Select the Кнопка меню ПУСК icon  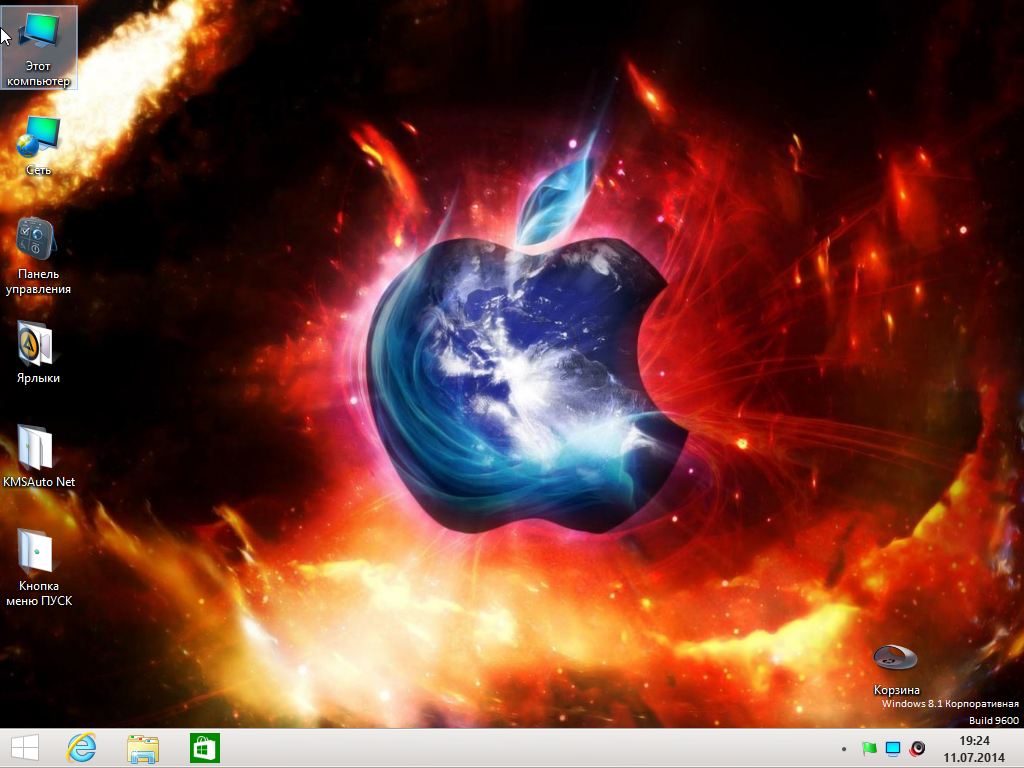tap(39, 568)
